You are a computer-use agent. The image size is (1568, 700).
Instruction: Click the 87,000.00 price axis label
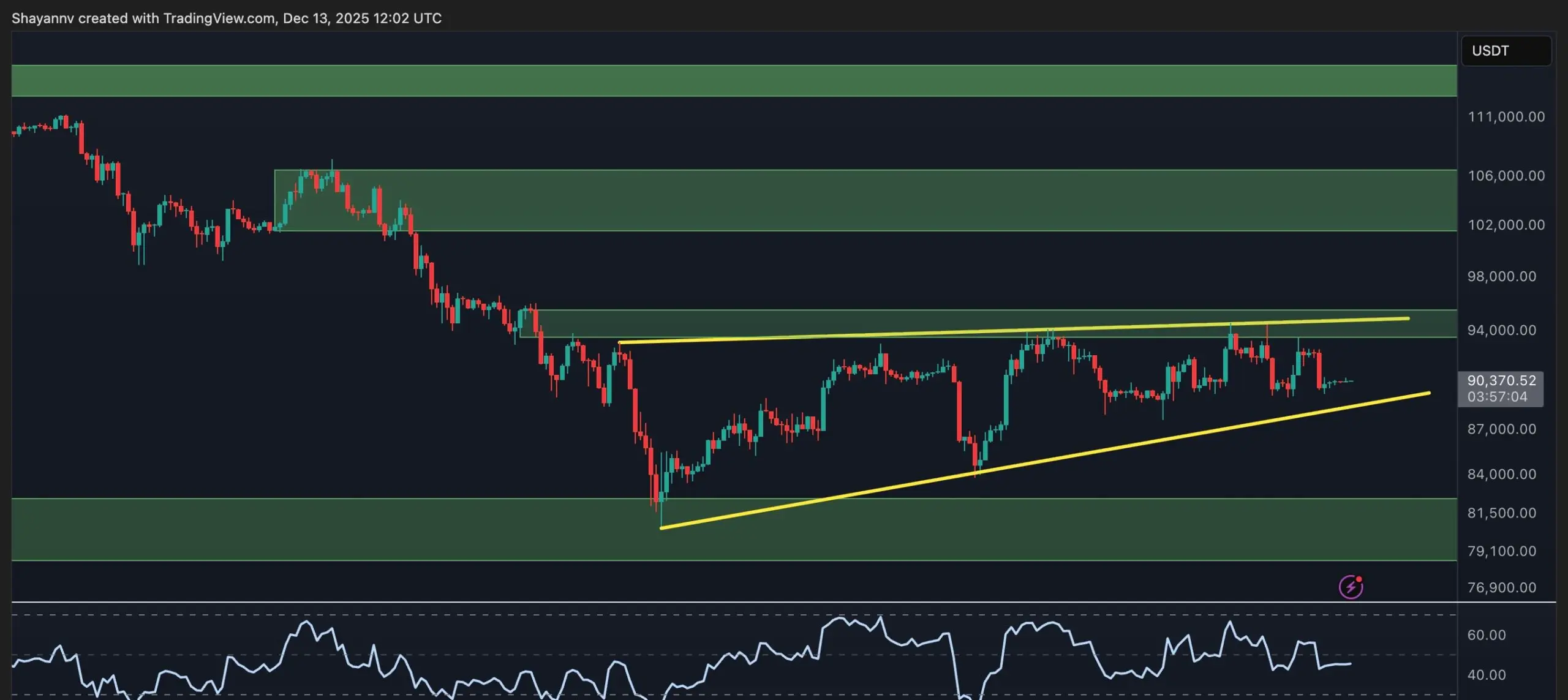tap(1501, 429)
